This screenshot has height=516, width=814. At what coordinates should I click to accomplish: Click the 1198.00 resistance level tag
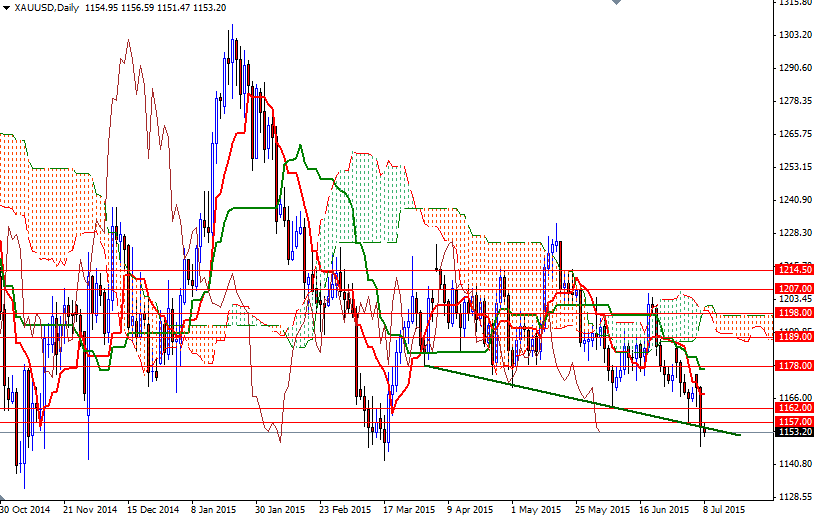pos(793,313)
